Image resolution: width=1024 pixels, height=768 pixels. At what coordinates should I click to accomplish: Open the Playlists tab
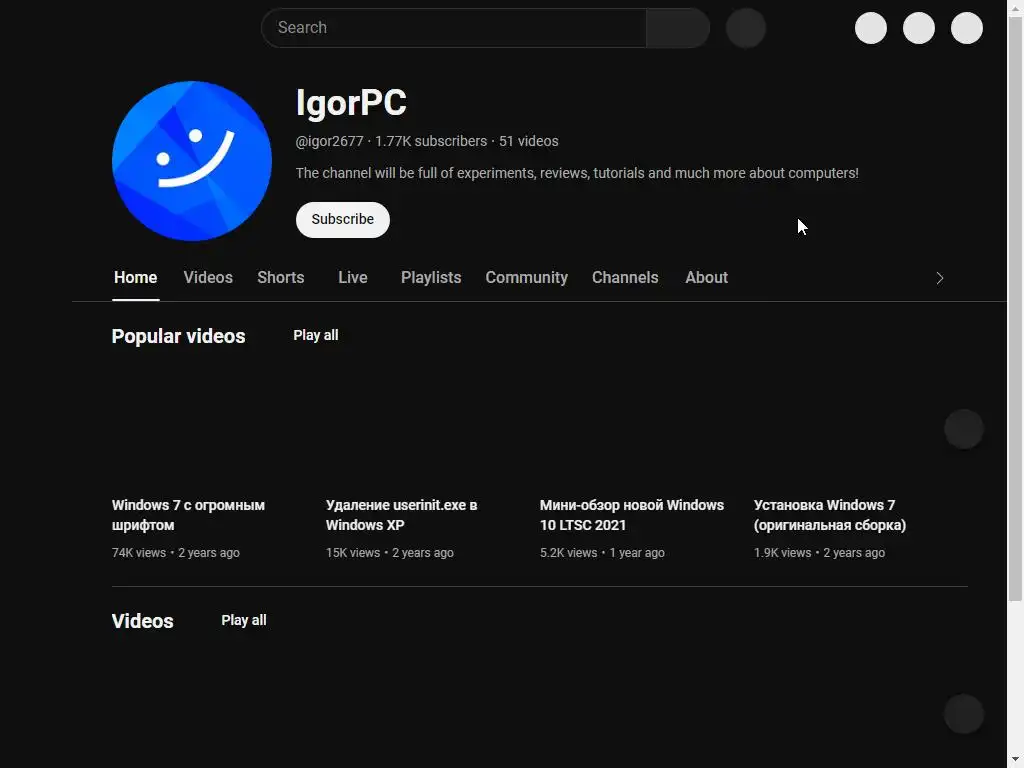[x=431, y=278]
